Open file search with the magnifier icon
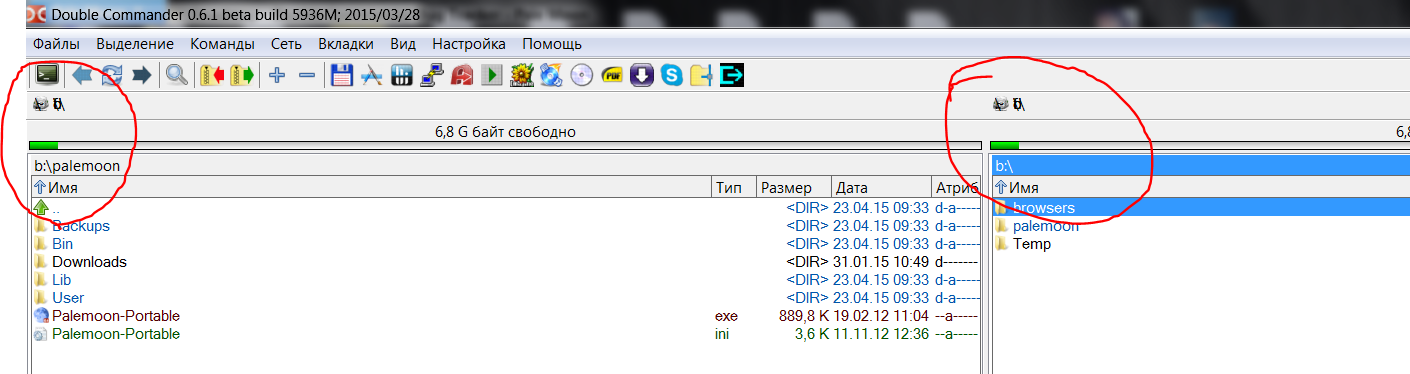 177,75
